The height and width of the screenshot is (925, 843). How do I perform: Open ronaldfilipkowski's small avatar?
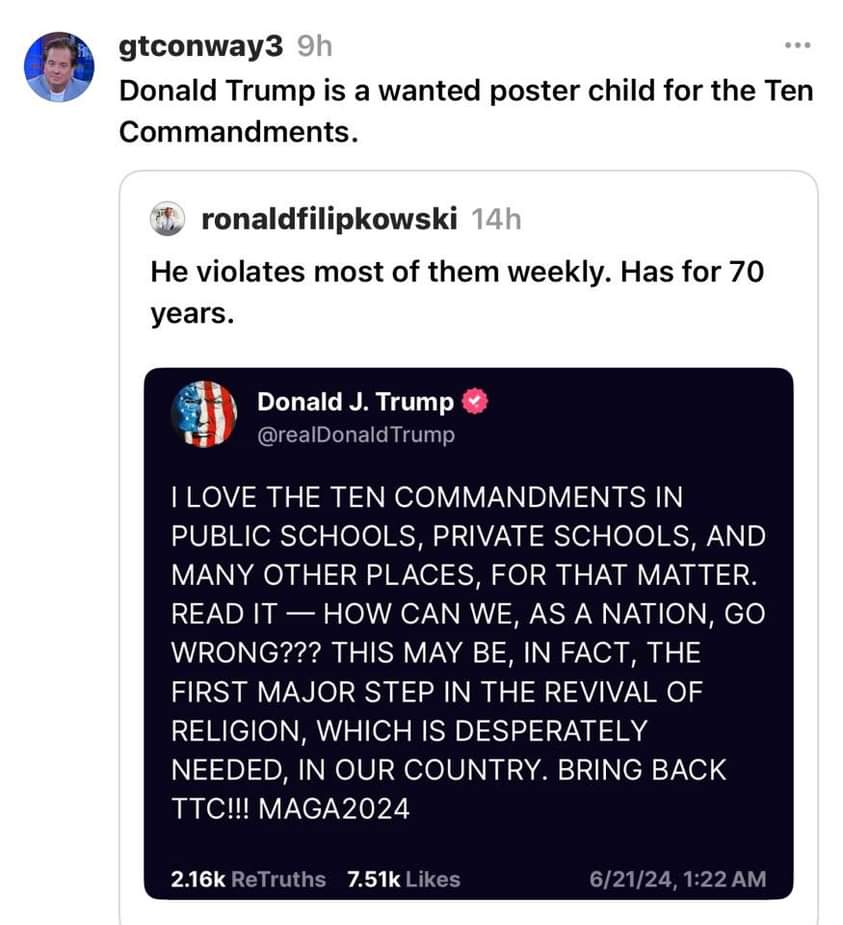click(167, 219)
